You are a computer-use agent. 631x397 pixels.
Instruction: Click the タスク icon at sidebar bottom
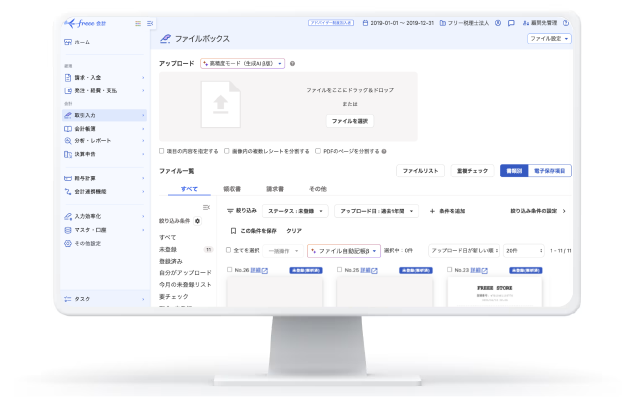[x=68, y=299]
